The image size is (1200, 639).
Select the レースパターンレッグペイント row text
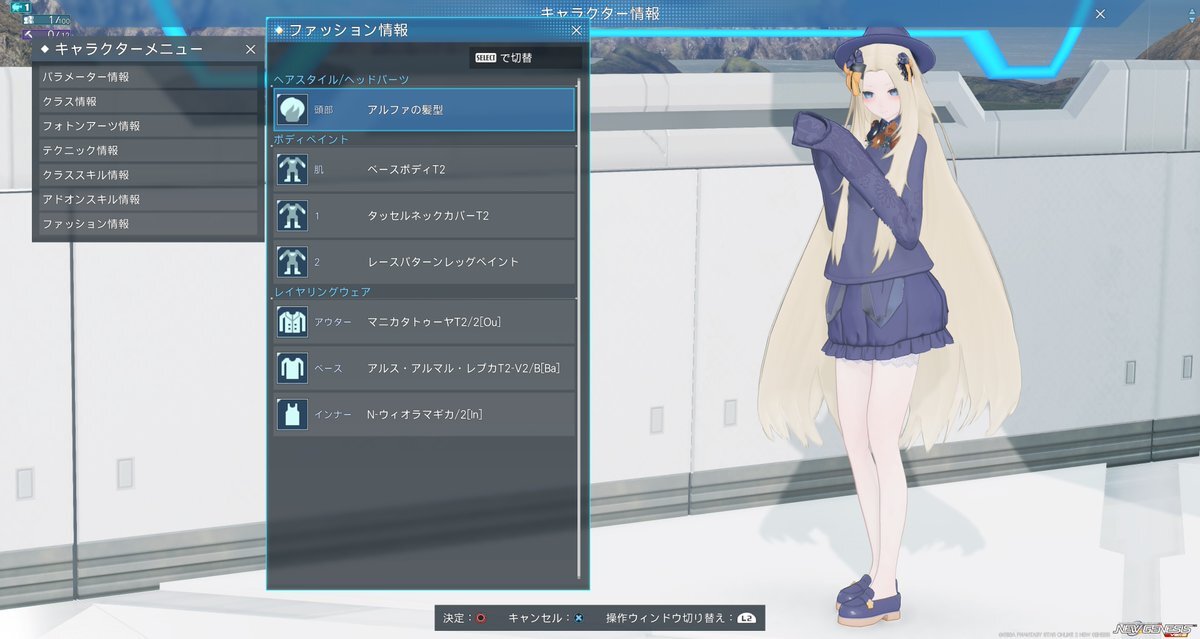443,261
